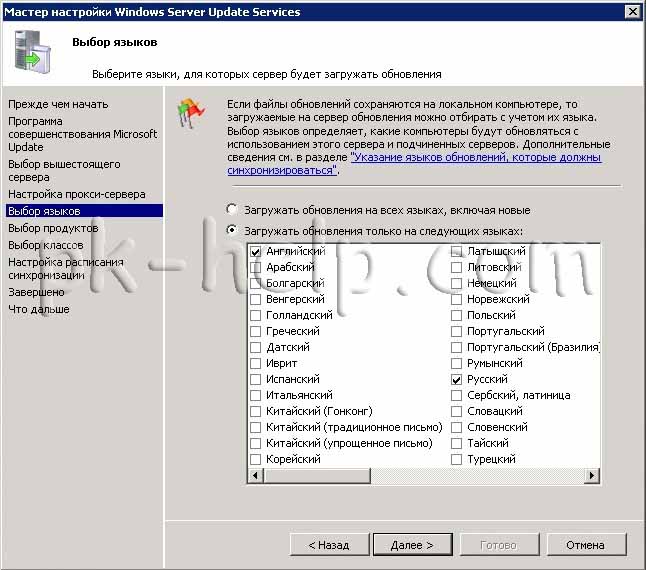Go back with the Назад button
646x570 pixels.
[x=329, y=545]
